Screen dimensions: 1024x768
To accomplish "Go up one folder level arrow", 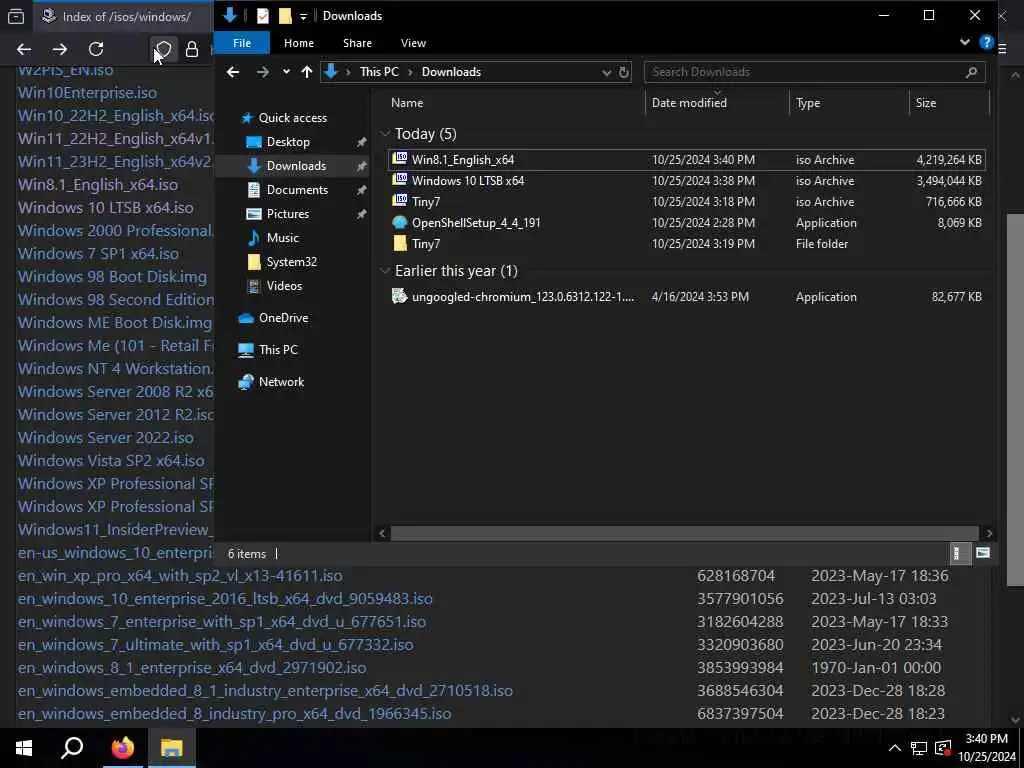I will click(307, 72).
